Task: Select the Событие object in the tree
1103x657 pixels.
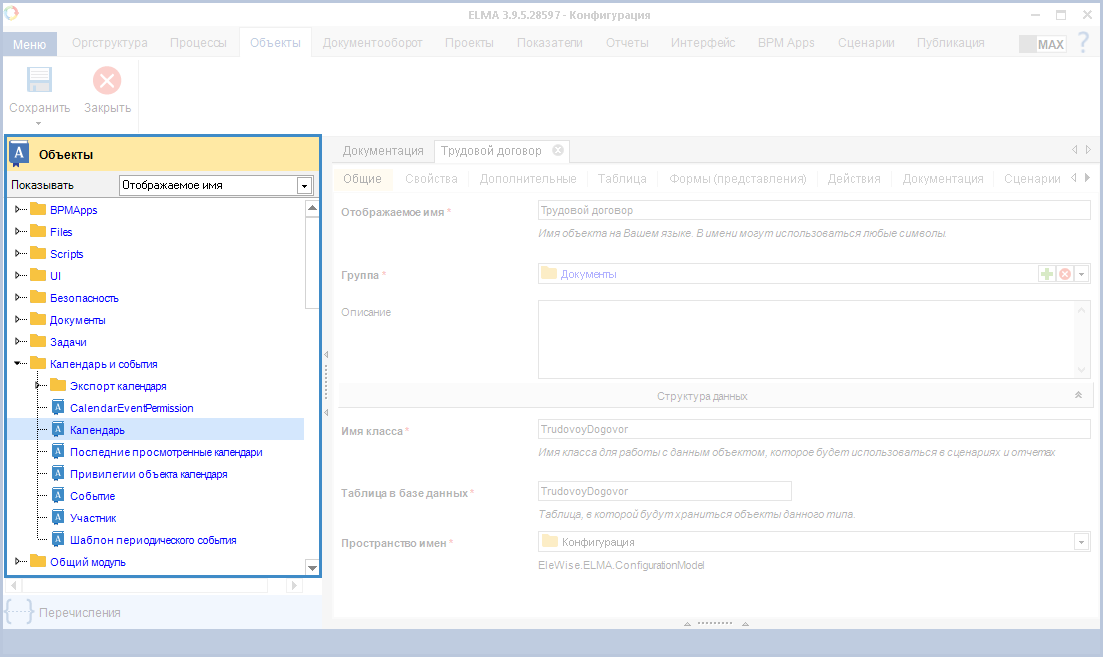Action: (92, 496)
